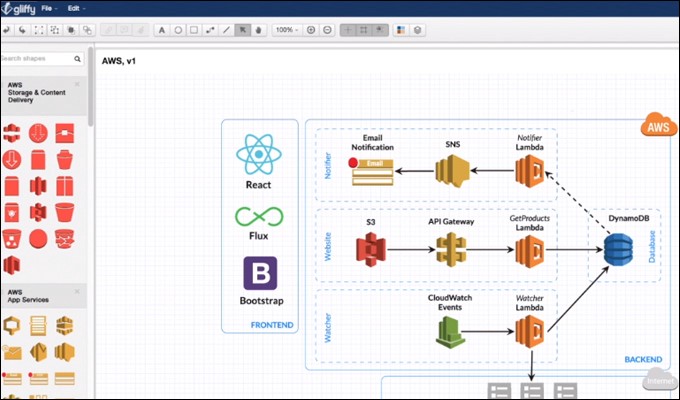
Task: Click the FRONTEND label
Action: [x=272, y=325]
